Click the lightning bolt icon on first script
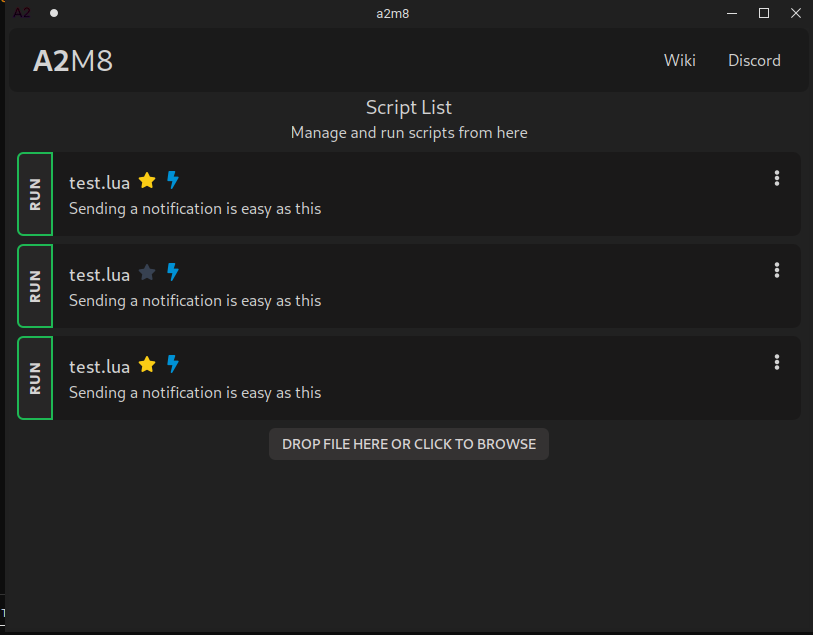 click(173, 180)
